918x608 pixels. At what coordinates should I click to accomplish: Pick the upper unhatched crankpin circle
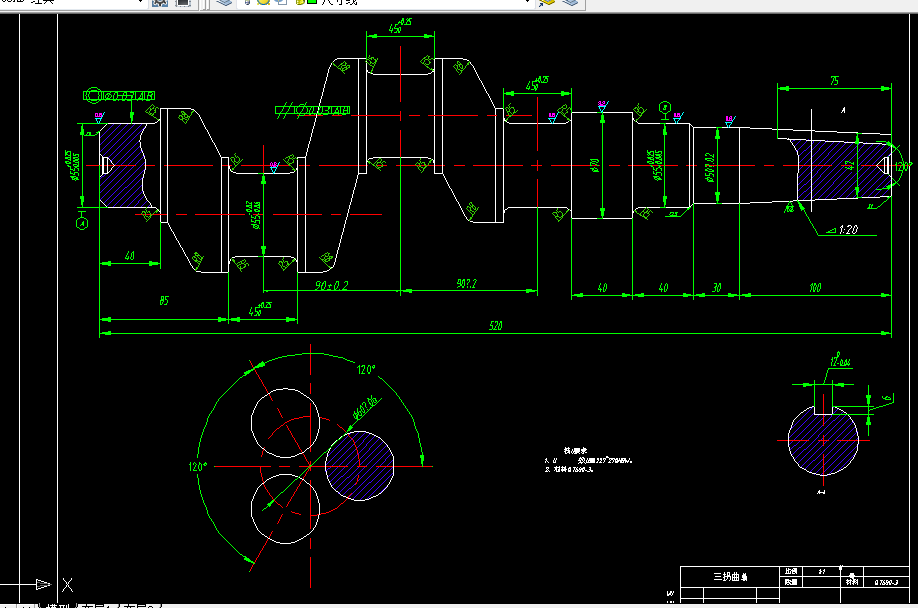tap(285, 422)
